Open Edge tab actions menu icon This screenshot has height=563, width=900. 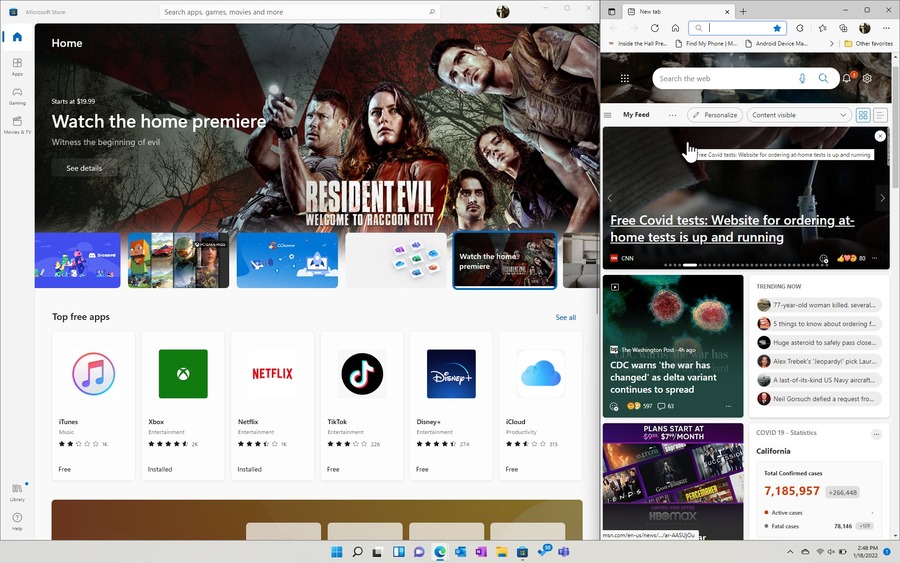click(x=611, y=11)
